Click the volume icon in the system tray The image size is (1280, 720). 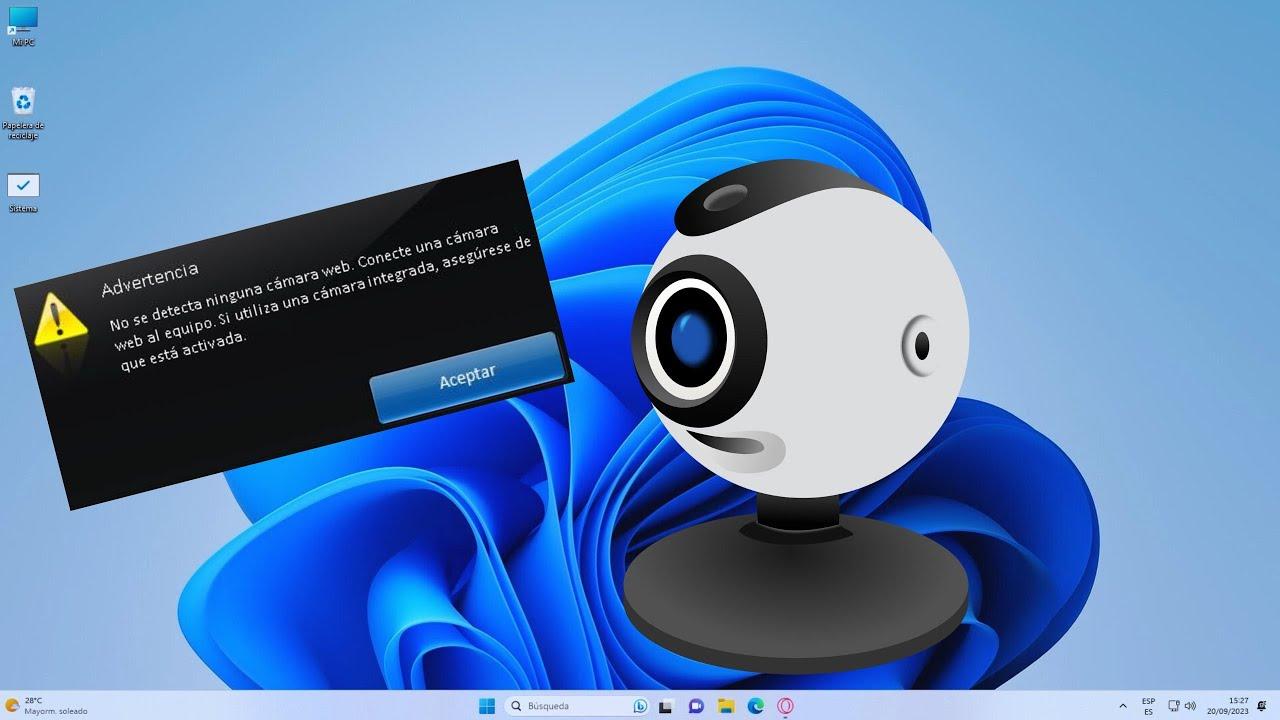tap(1191, 706)
